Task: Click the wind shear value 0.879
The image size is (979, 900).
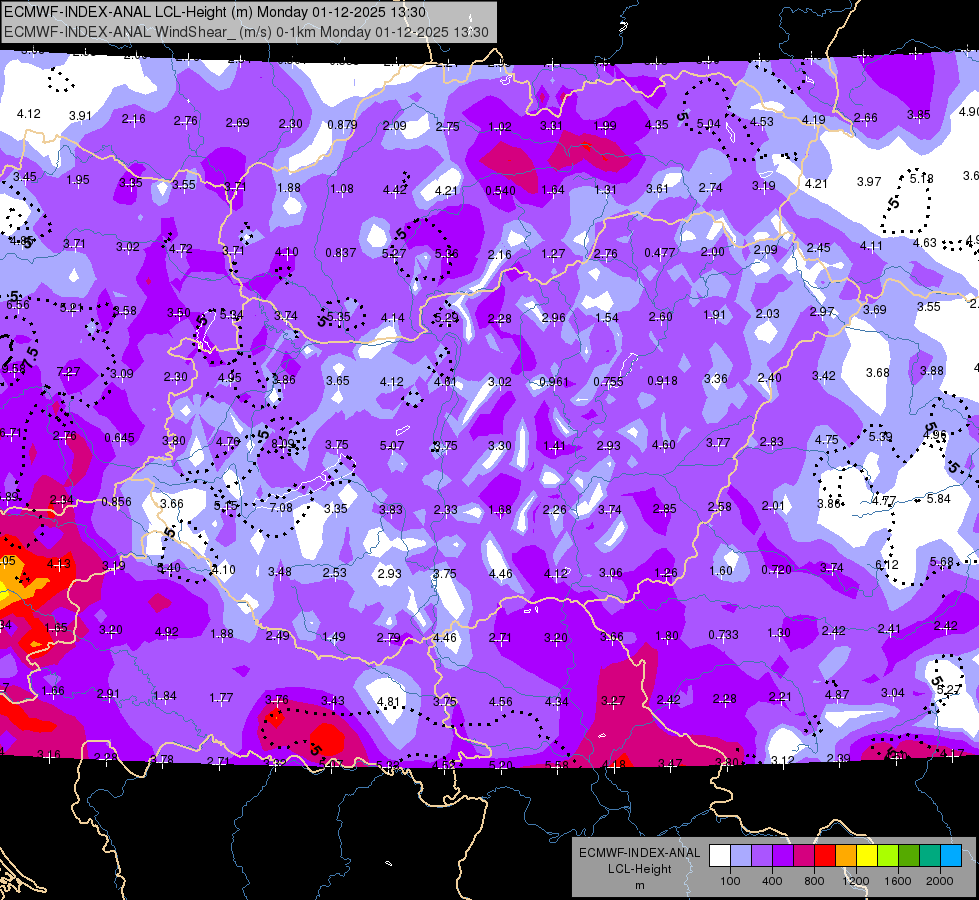Action: (x=342, y=125)
